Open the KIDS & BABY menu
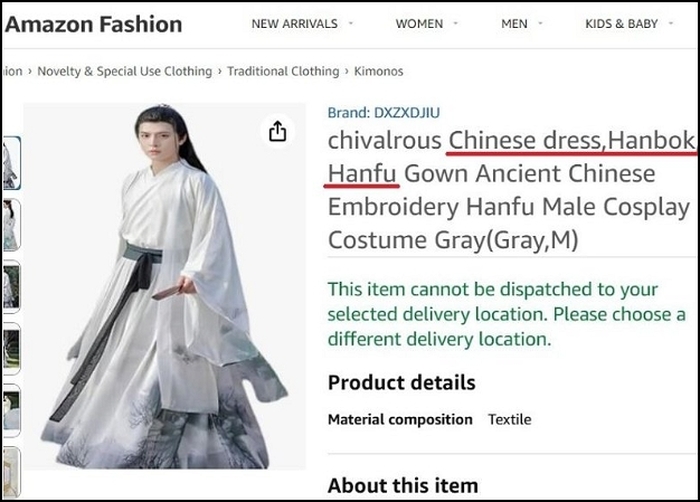The image size is (700, 502). pyautogui.click(x=621, y=24)
